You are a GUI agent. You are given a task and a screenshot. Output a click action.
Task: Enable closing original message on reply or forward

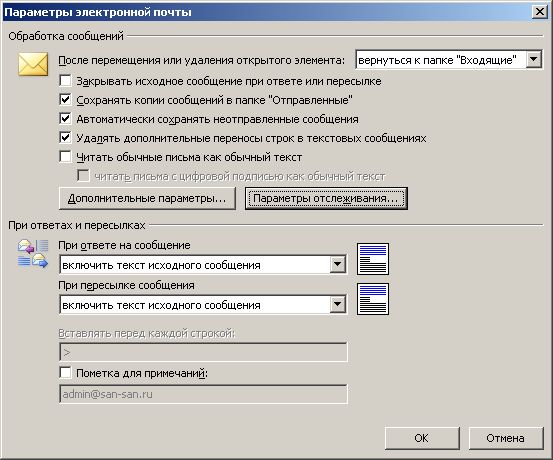coord(65,81)
